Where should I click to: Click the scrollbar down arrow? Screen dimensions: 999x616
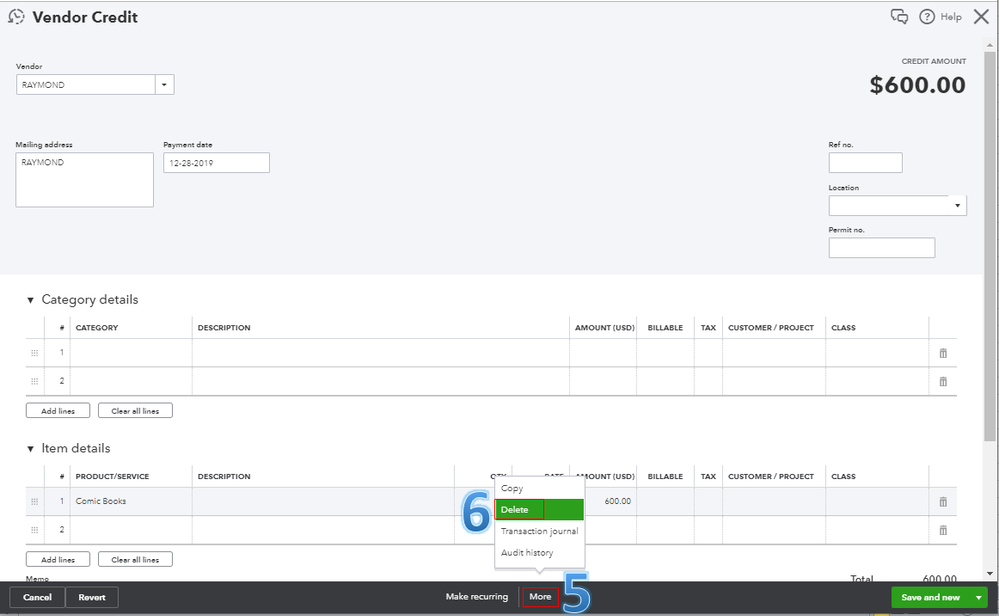click(989, 574)
